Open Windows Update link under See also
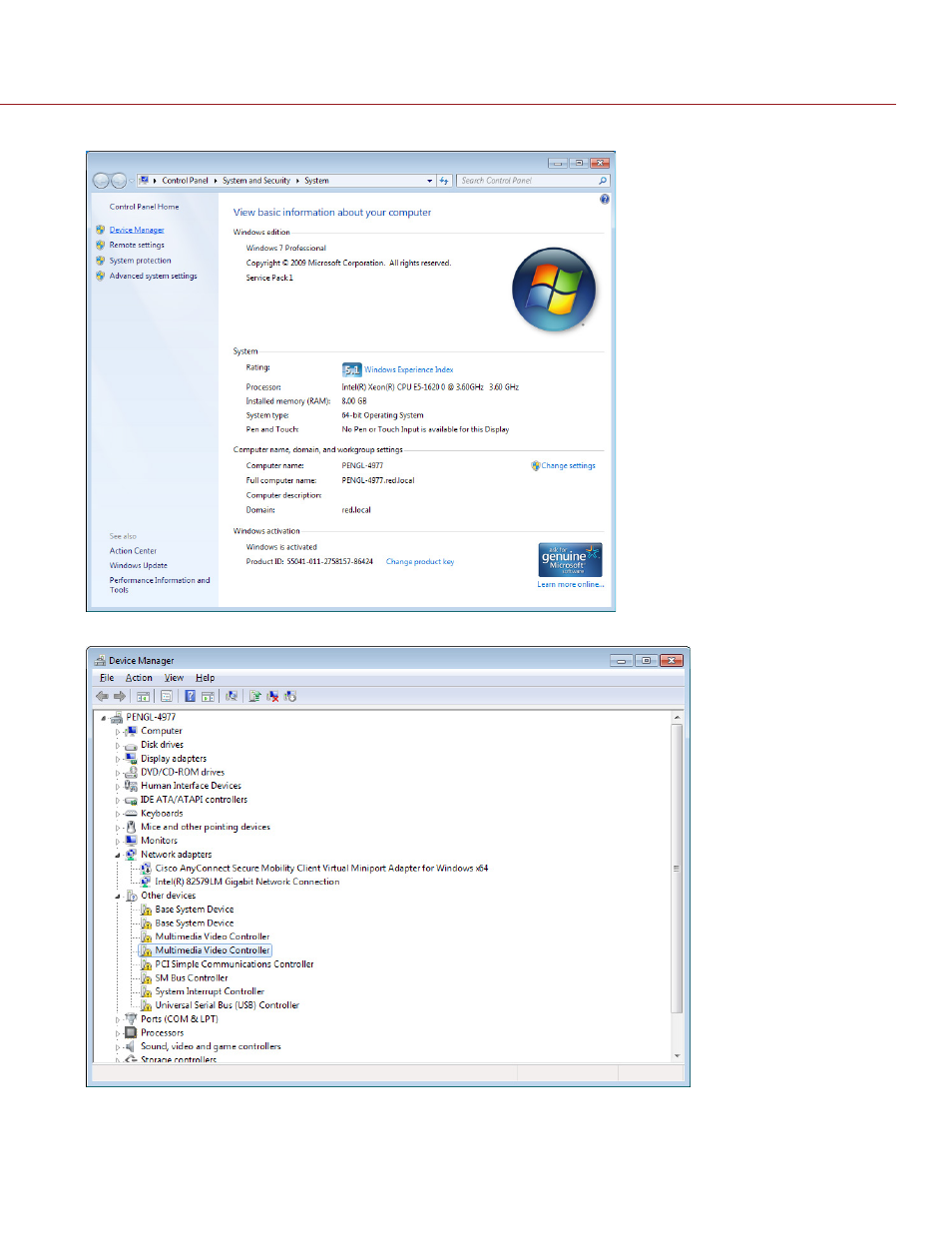 click(139, 565)
